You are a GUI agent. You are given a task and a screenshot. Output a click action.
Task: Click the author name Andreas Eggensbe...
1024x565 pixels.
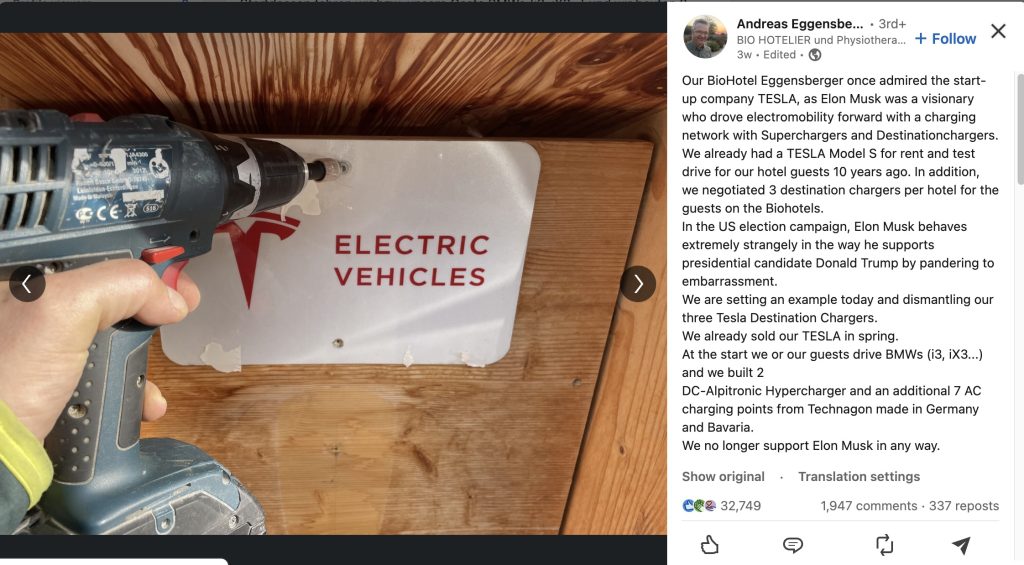(800, 24)
